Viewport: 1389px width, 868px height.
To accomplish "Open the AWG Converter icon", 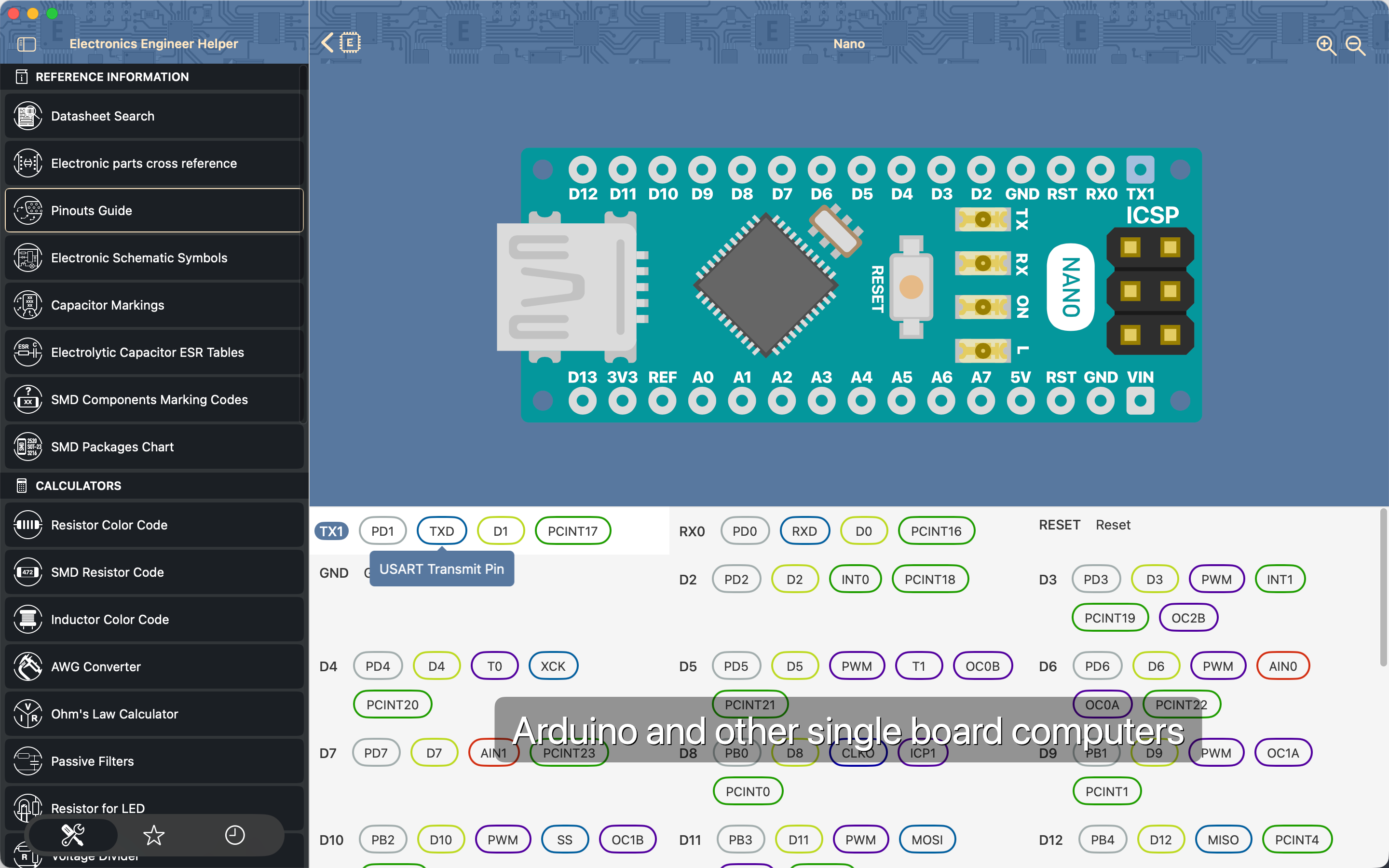I will (x=27, y=666).
